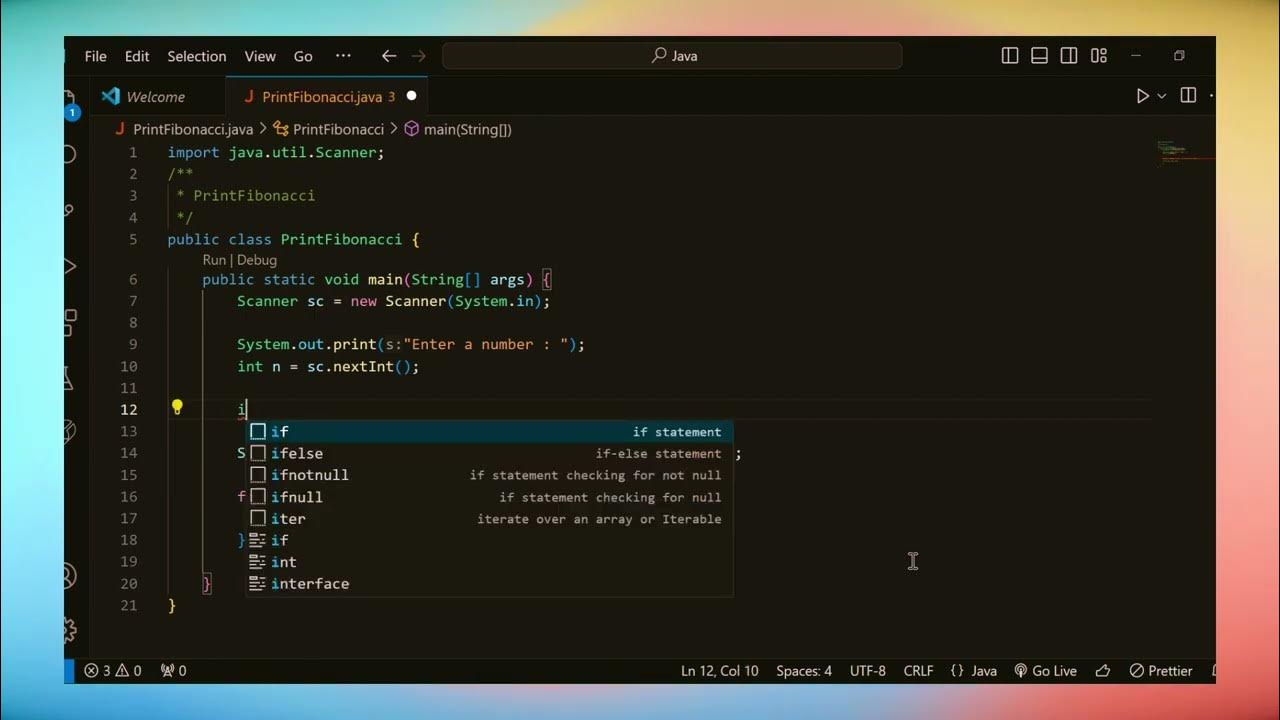Change encoding via UTF-8

tap(868, 671)
